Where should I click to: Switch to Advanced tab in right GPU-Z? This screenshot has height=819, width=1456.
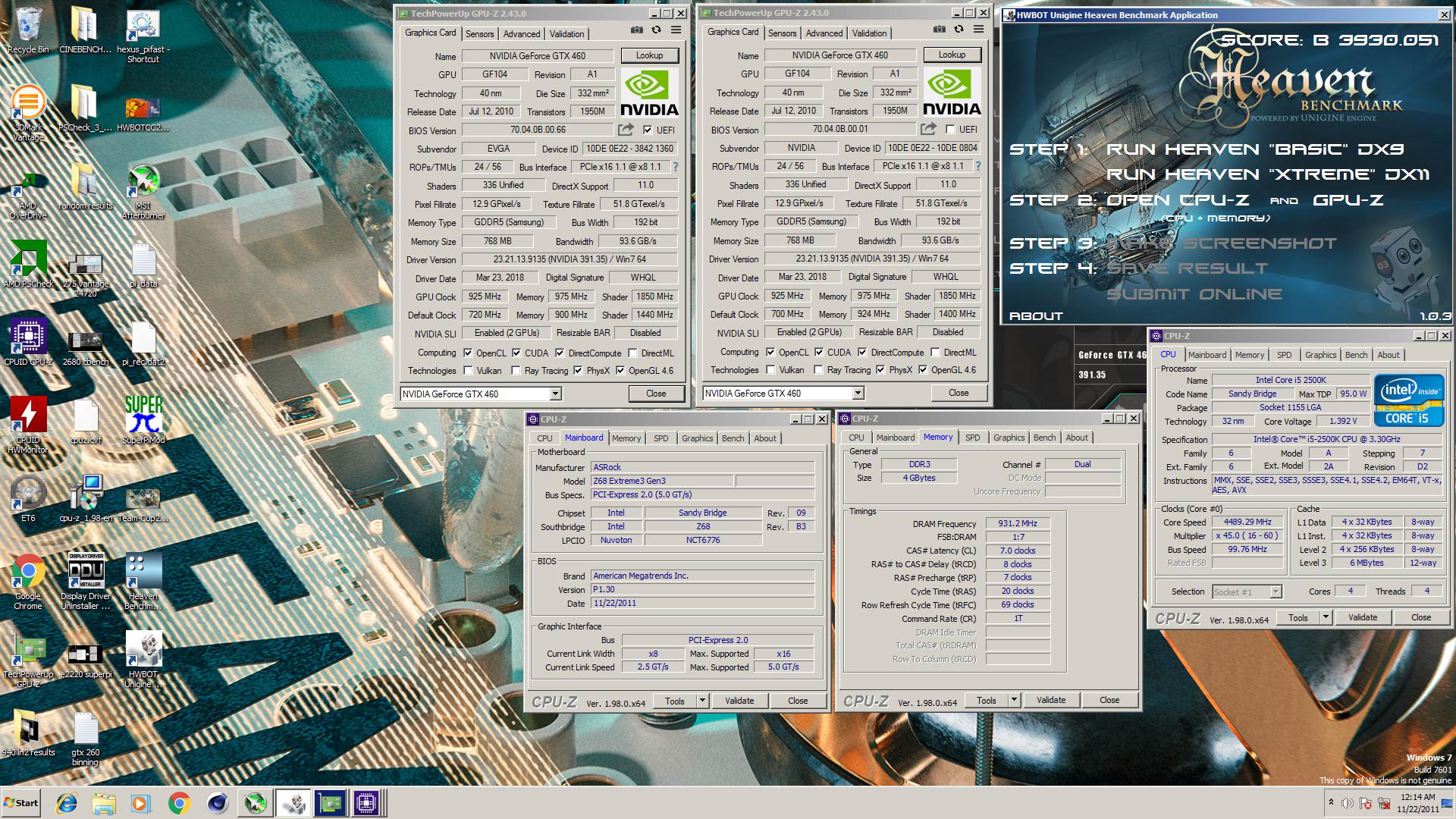point(824,33)
